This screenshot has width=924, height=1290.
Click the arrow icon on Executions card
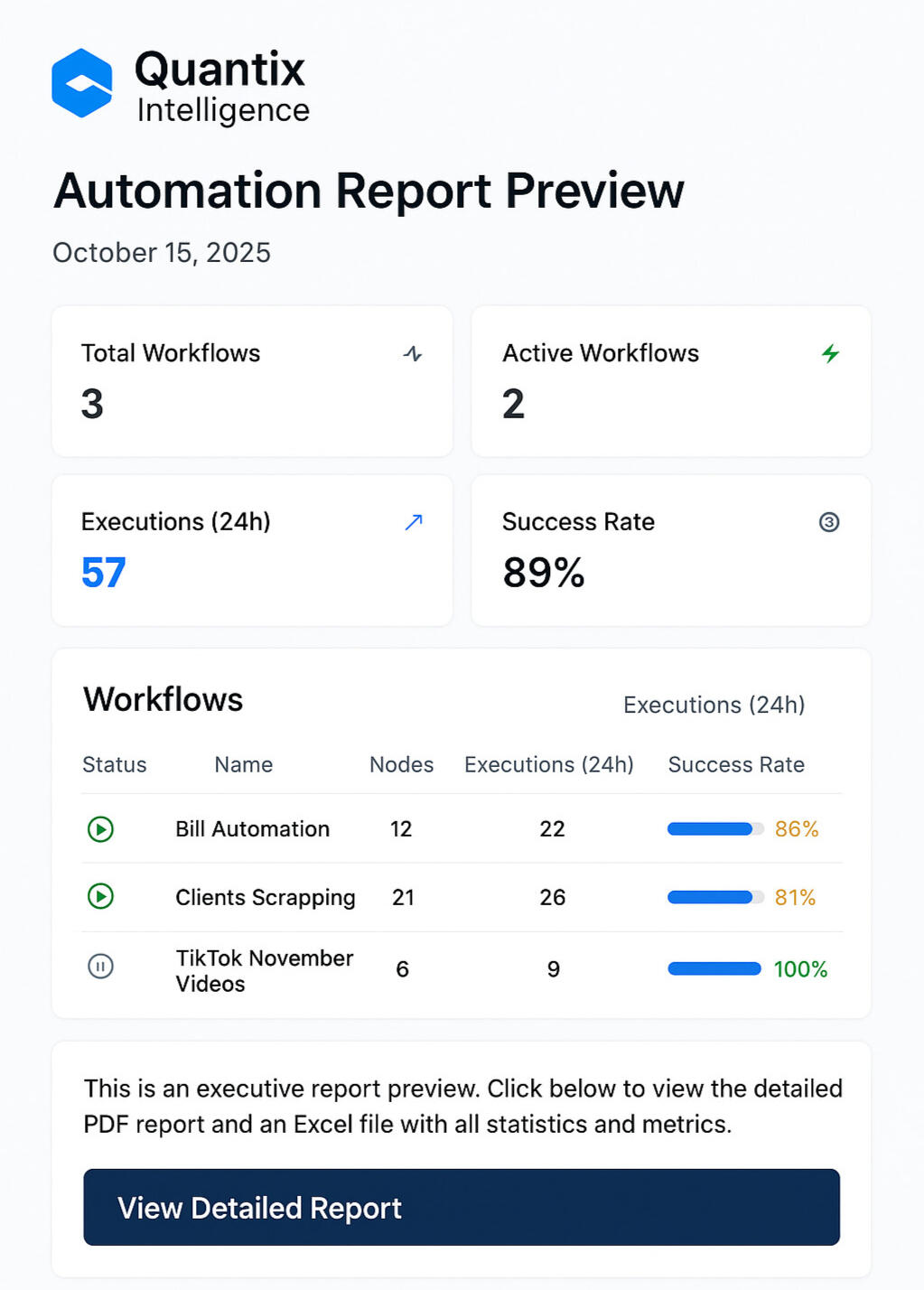414,522
